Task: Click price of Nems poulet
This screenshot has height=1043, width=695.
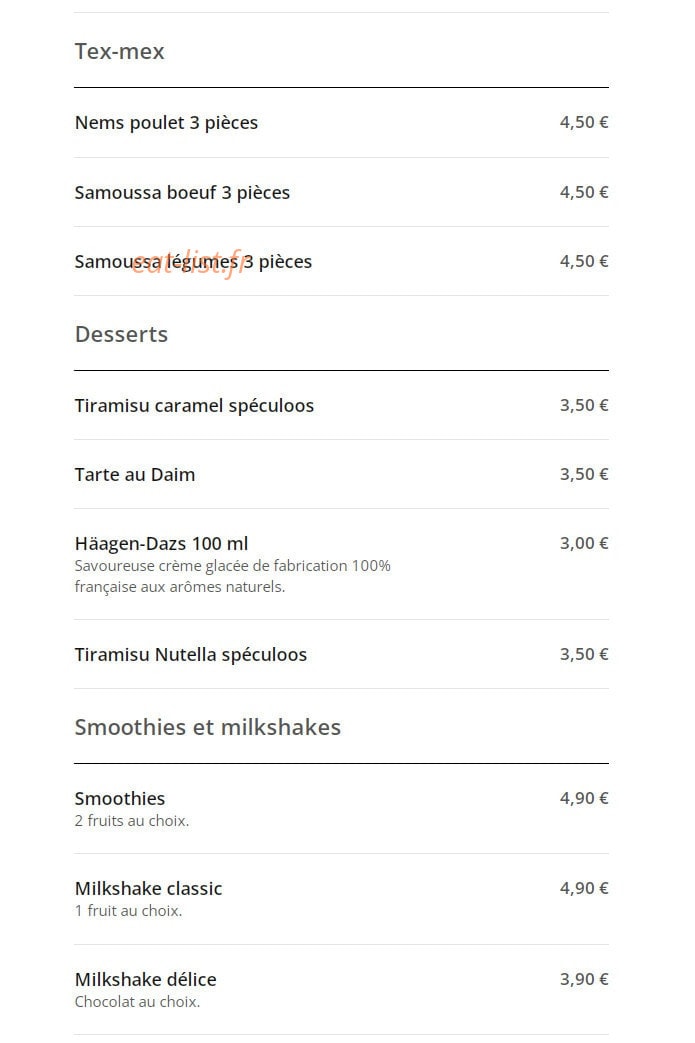Action: (584, 122)
